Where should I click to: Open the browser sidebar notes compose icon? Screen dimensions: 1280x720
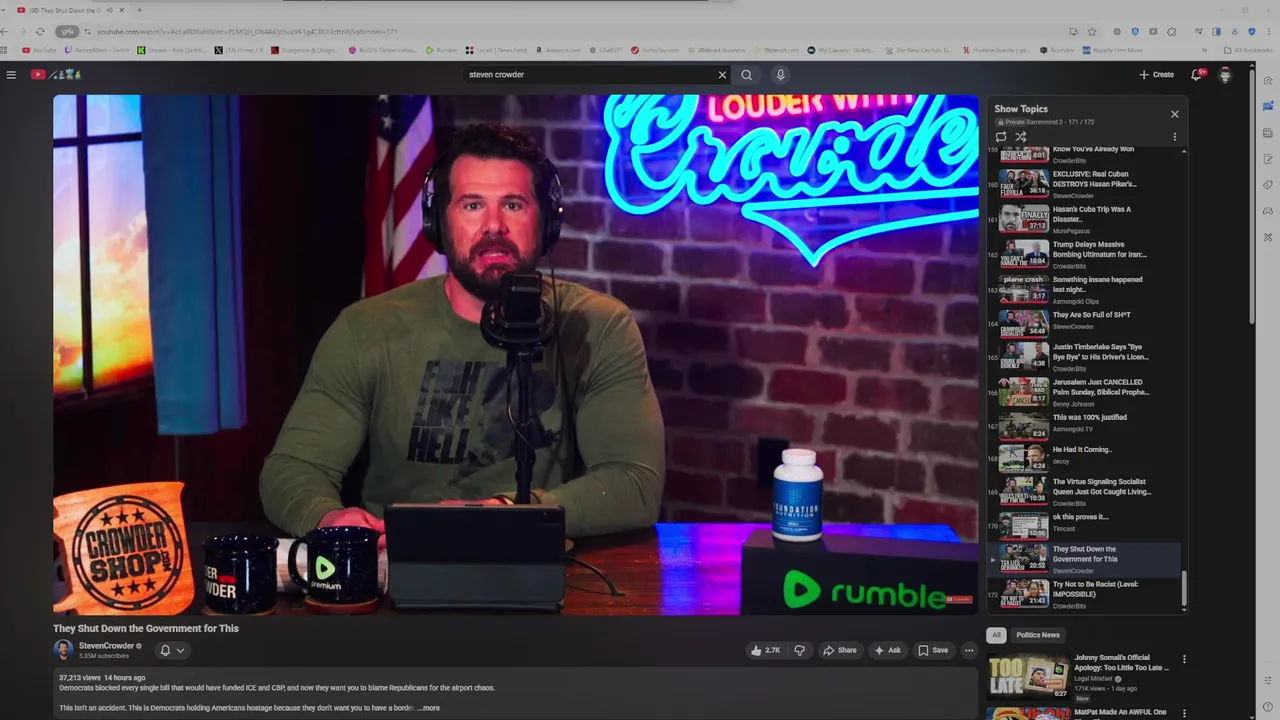[x=1268, y=159]
